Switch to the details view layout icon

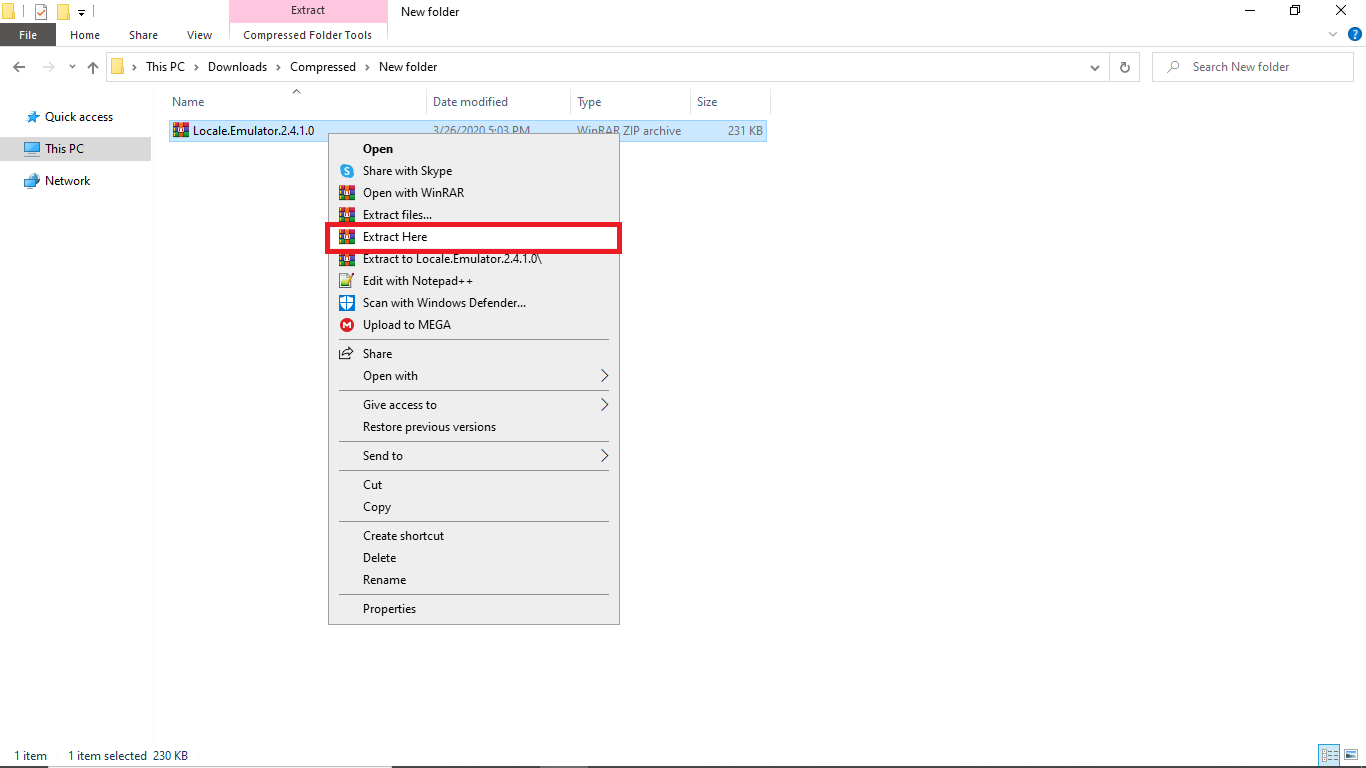[1329, 756]
